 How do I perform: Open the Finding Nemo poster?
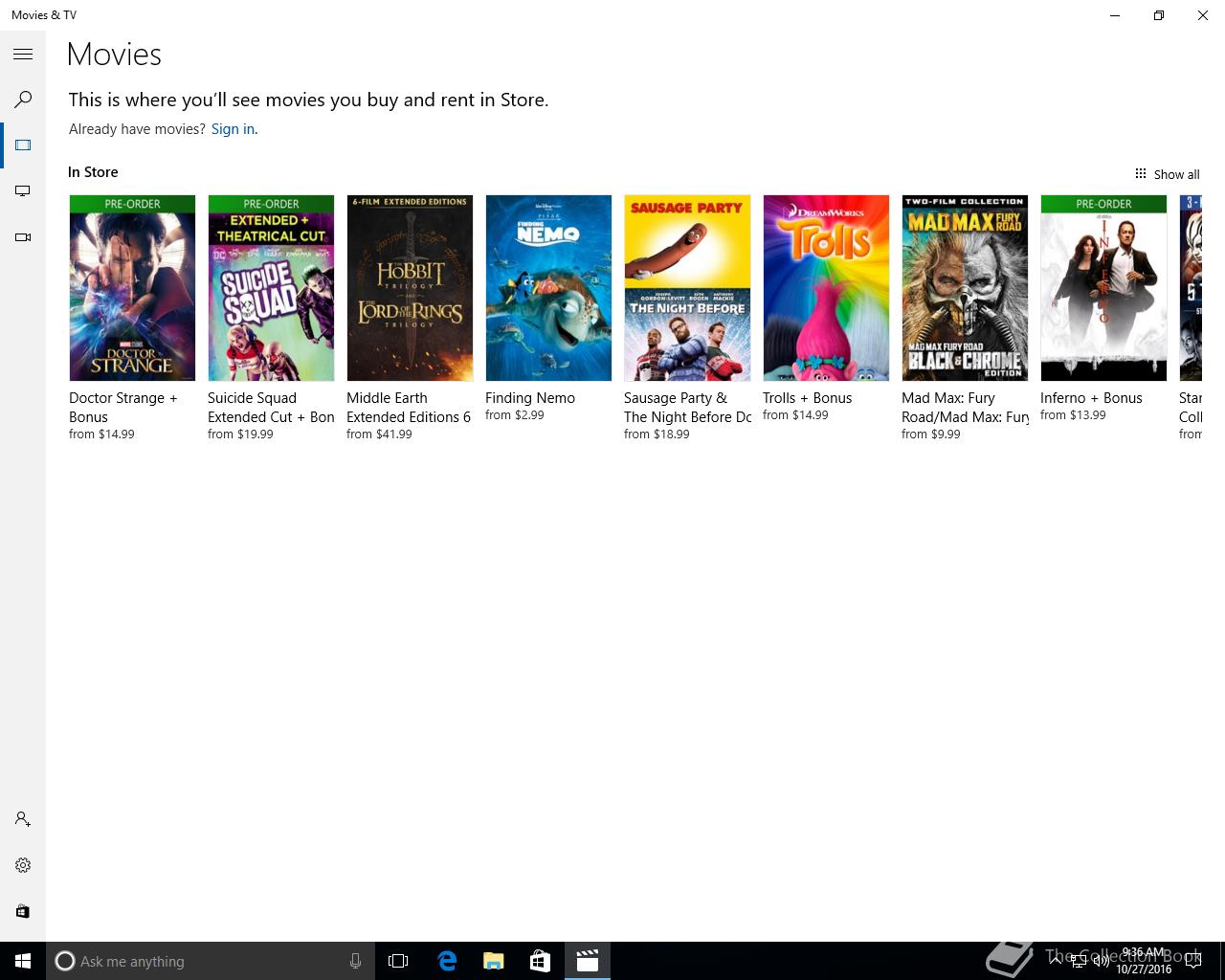point(548,288)
